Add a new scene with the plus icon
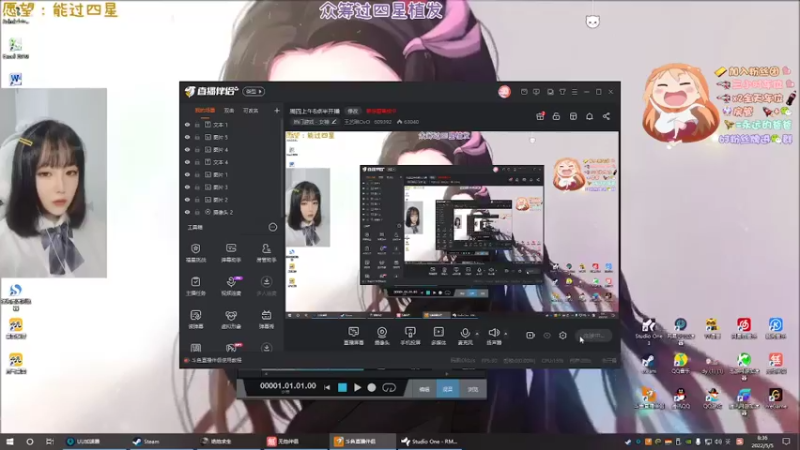The height and width of the screenshot is (450, 800). (277, 110)
